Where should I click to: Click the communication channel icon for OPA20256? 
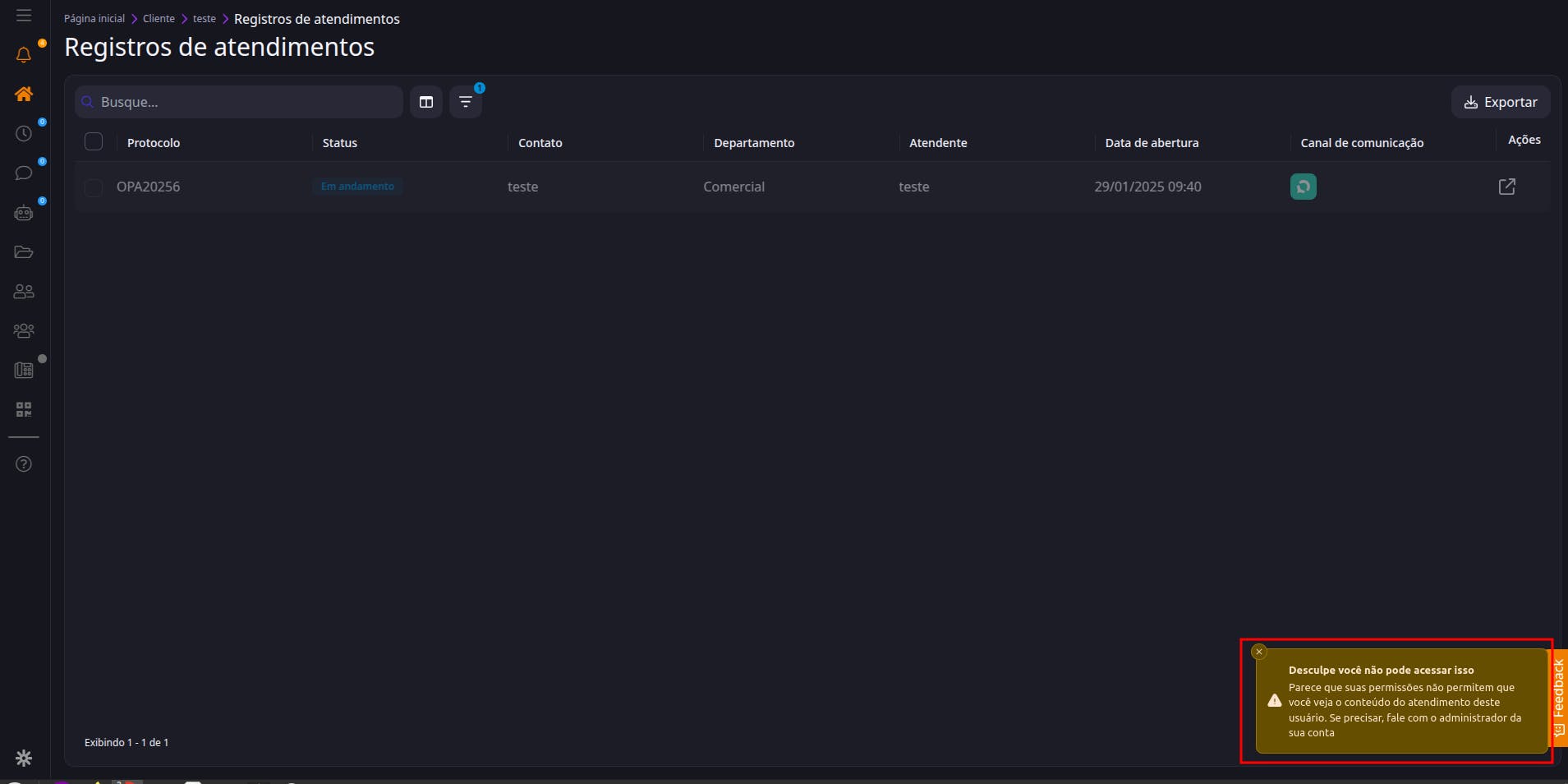(1304, 187)
